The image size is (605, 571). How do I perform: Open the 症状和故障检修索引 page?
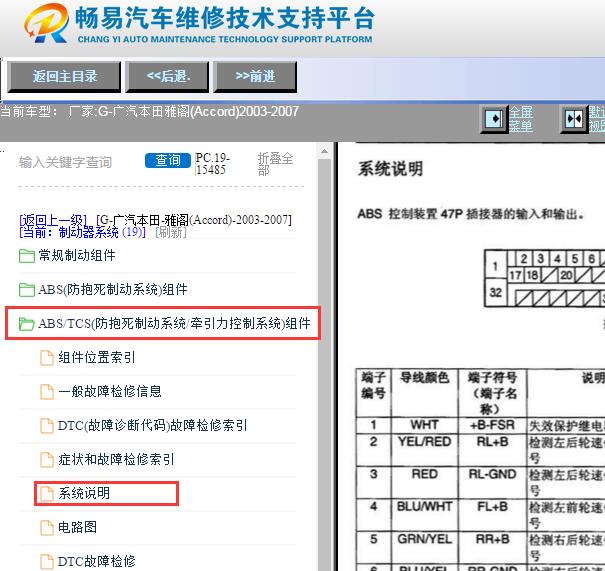point(116,459)
